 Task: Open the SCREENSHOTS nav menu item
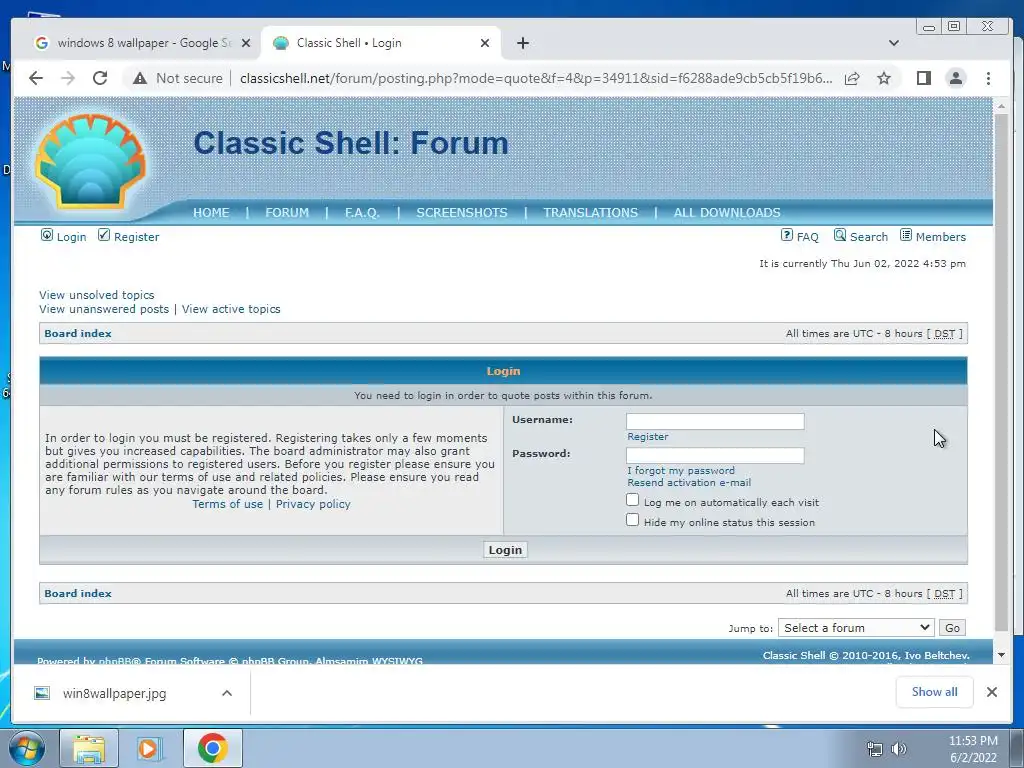tap(462, 213)
